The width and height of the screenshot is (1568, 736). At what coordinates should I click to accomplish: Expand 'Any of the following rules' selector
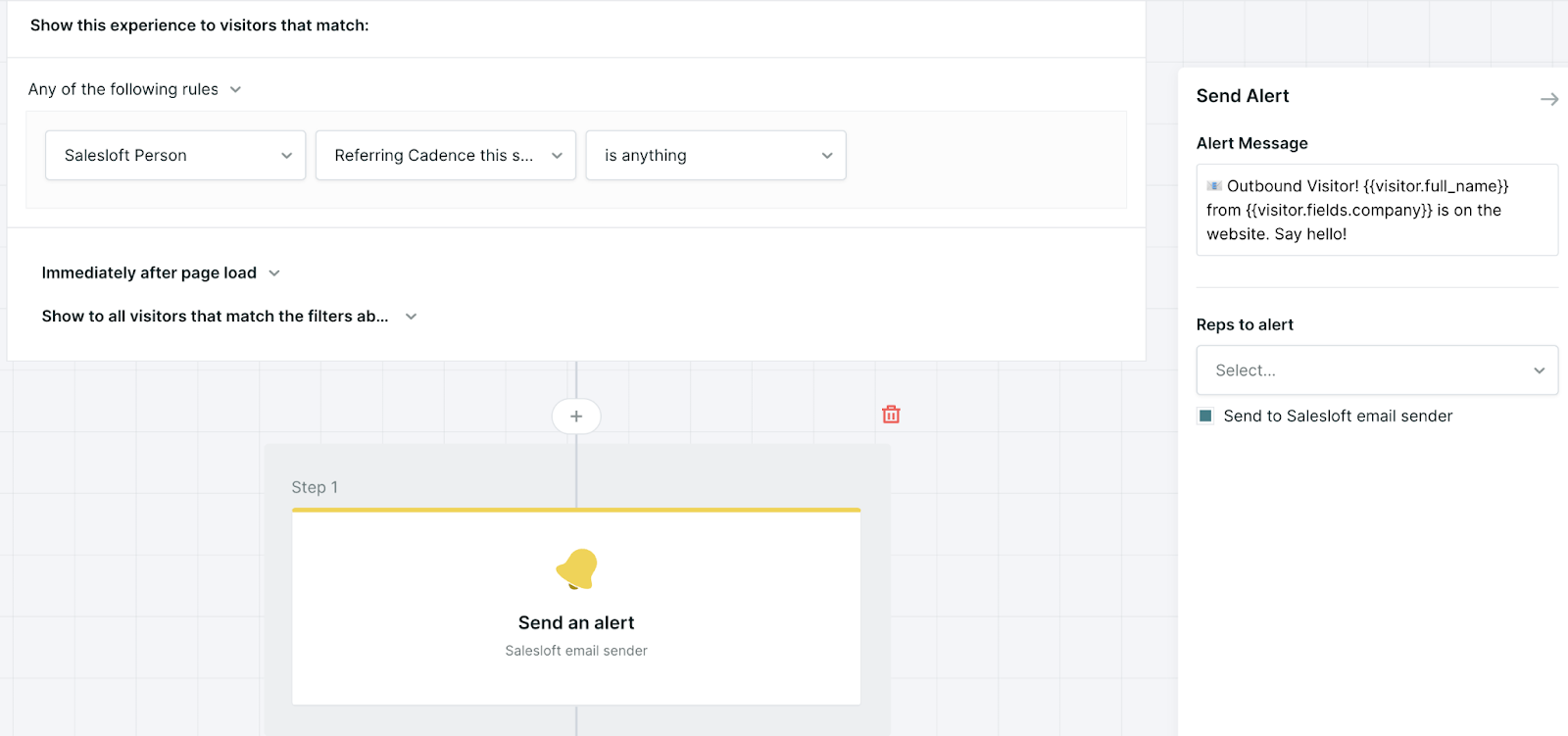(135, 89)
